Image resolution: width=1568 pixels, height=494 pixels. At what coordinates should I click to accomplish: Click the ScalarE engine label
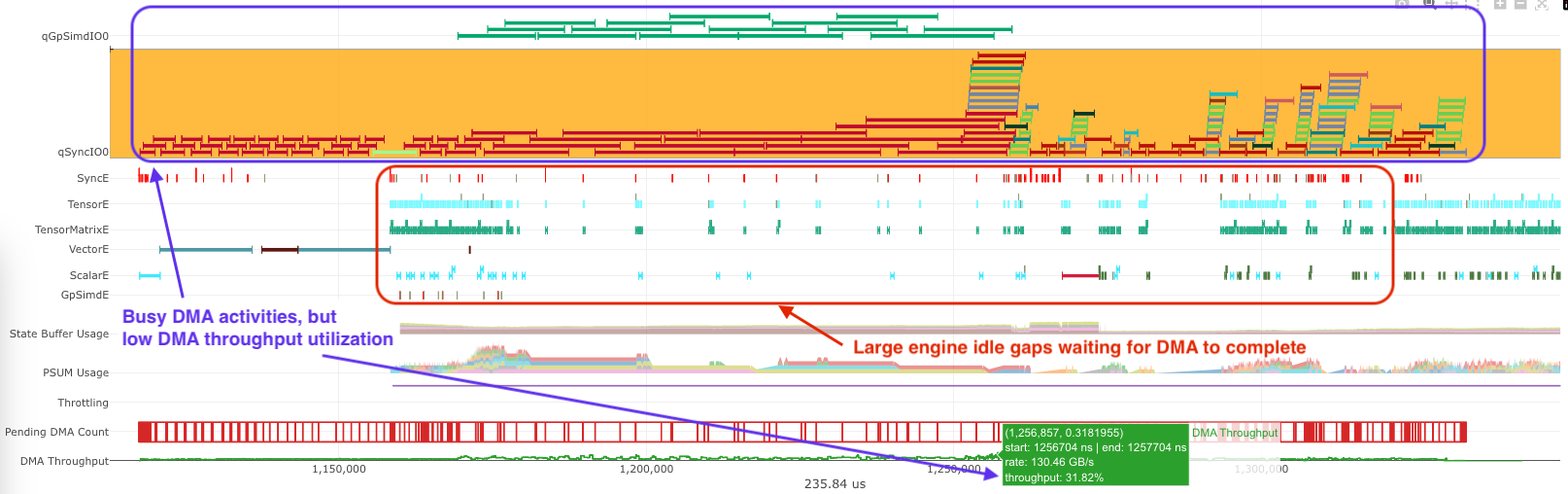[x=88, y=275]
